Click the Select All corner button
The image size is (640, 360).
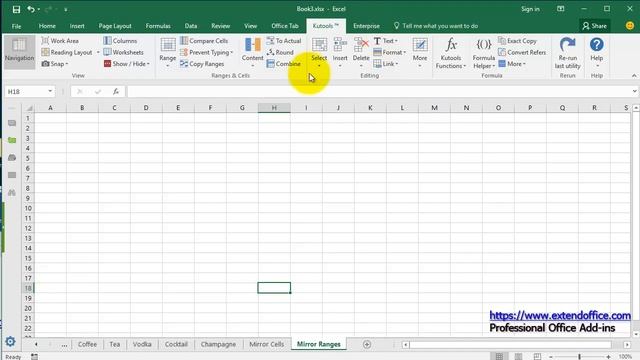[x=29, y=108]
